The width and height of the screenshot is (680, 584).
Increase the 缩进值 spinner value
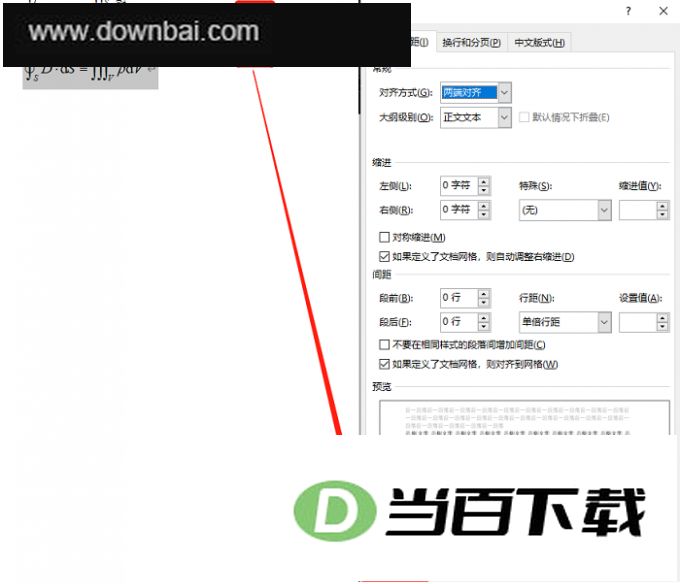pyautogui.click(x=662, y=206)
